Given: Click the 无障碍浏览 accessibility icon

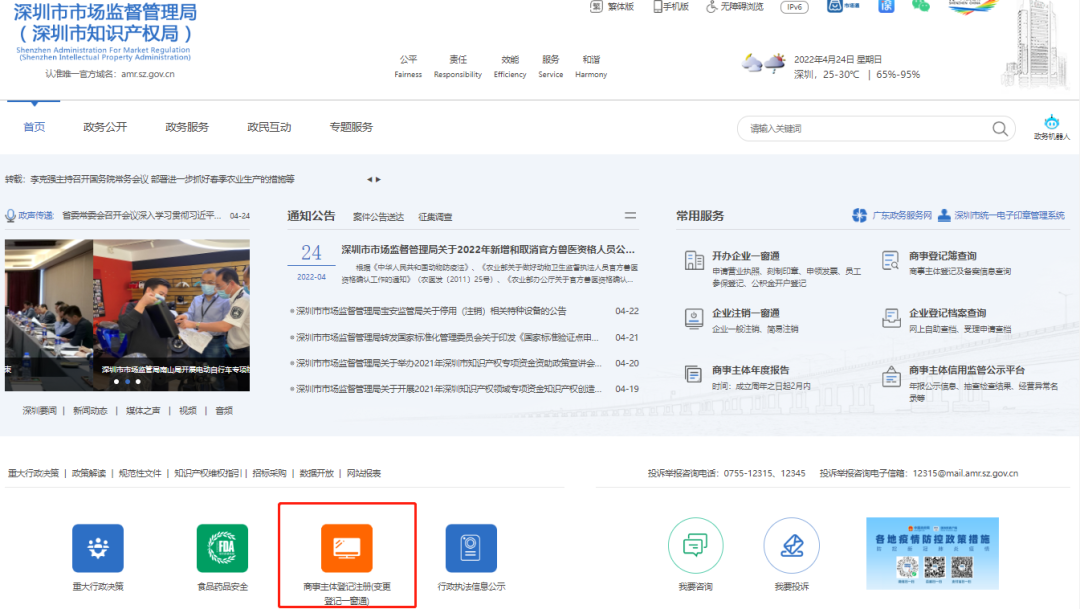Looking at the screenshot, I should (x=712, y=6).
